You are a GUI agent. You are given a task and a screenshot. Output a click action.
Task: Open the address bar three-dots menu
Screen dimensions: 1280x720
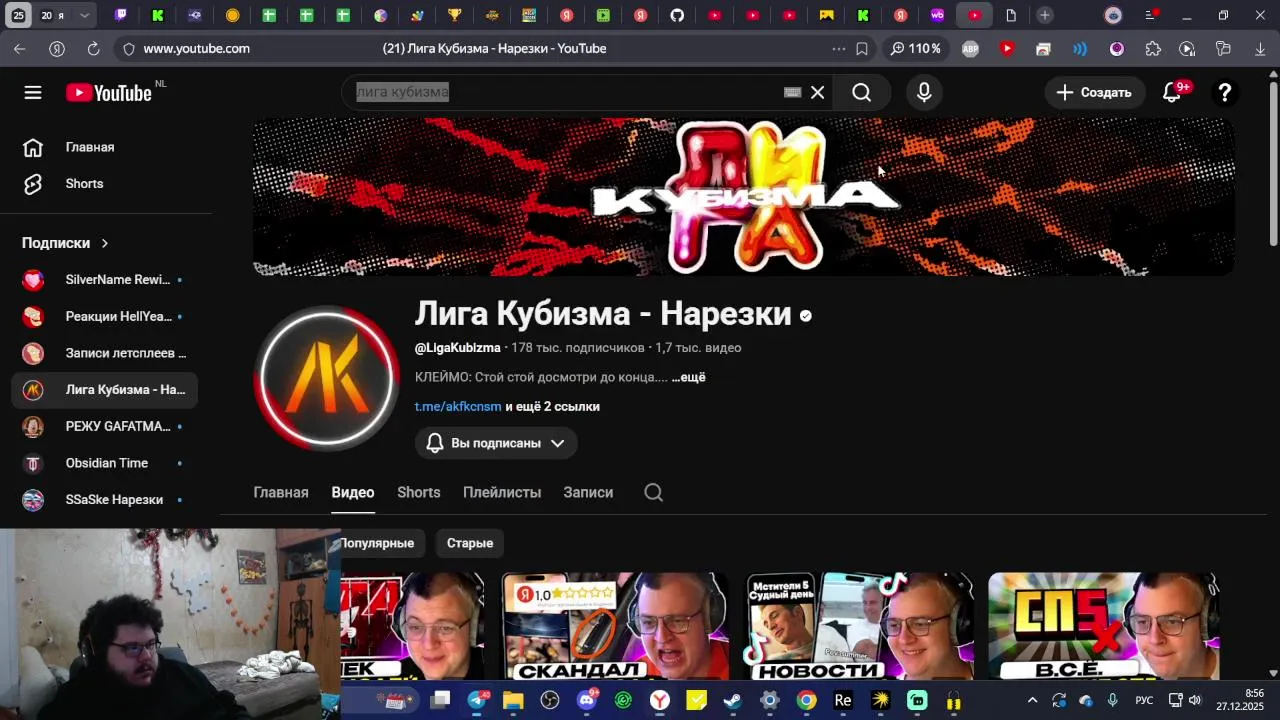(x=838, y=48)
